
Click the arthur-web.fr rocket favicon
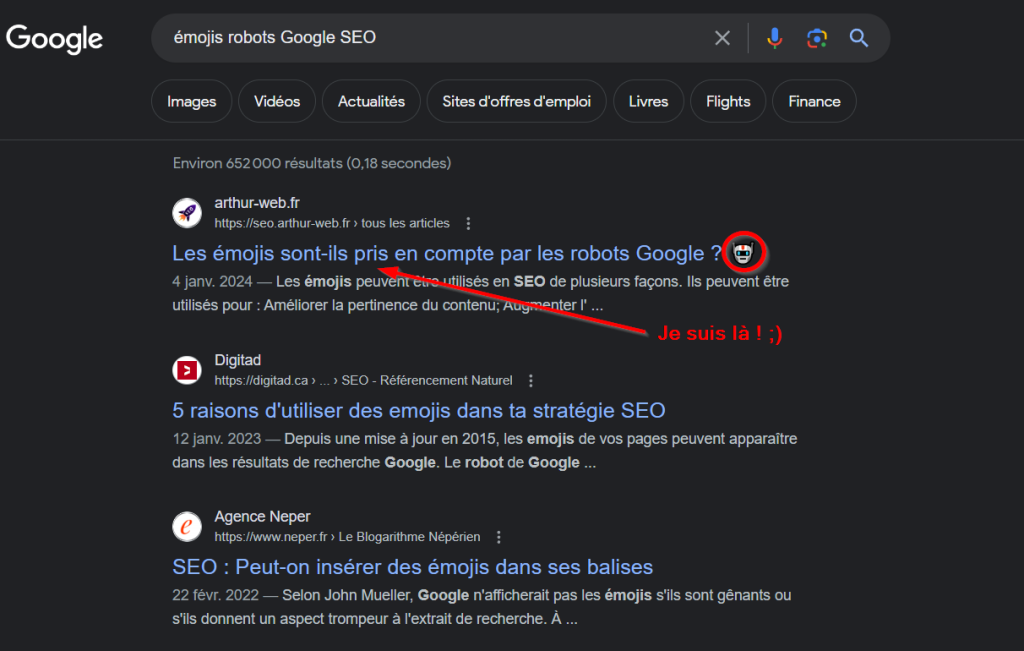point(187,212)
